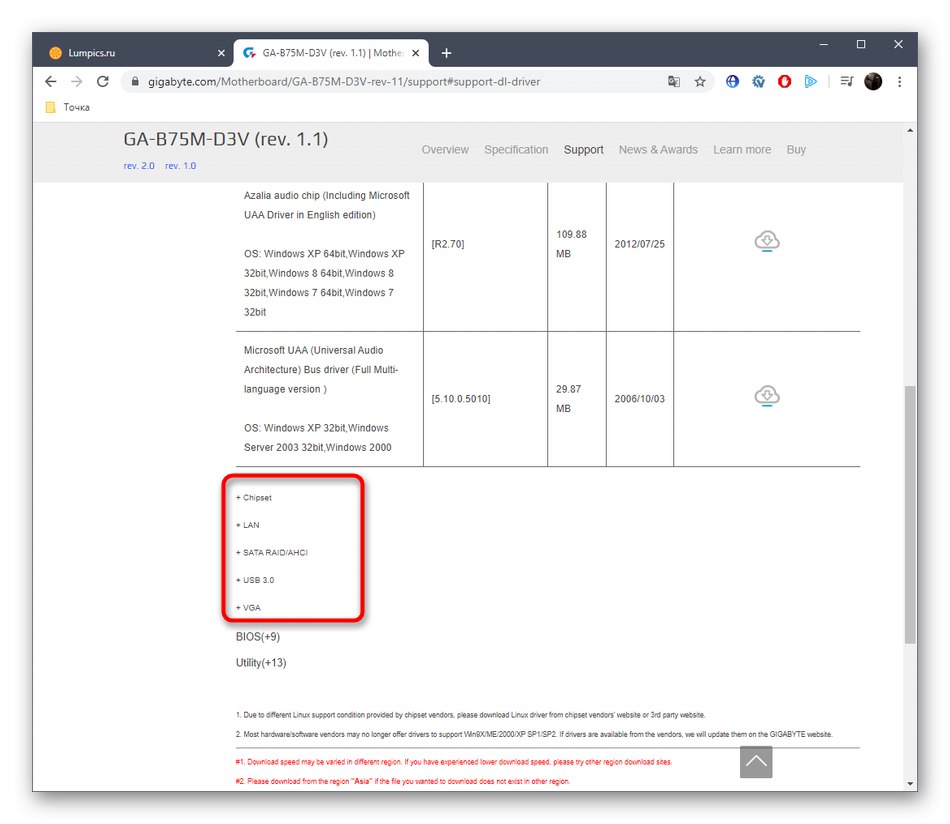The height and width of the screenshot is (824, 950).
Task: Click the browser forward arrow
Action: [x=76, y=81]
